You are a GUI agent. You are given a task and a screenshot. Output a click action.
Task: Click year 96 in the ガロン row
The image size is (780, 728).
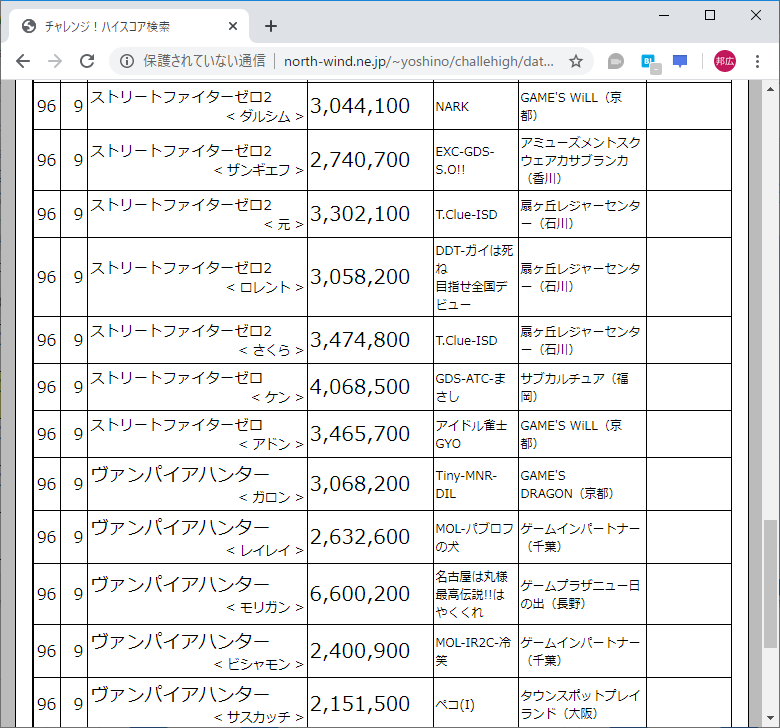[x=47, y=484]
